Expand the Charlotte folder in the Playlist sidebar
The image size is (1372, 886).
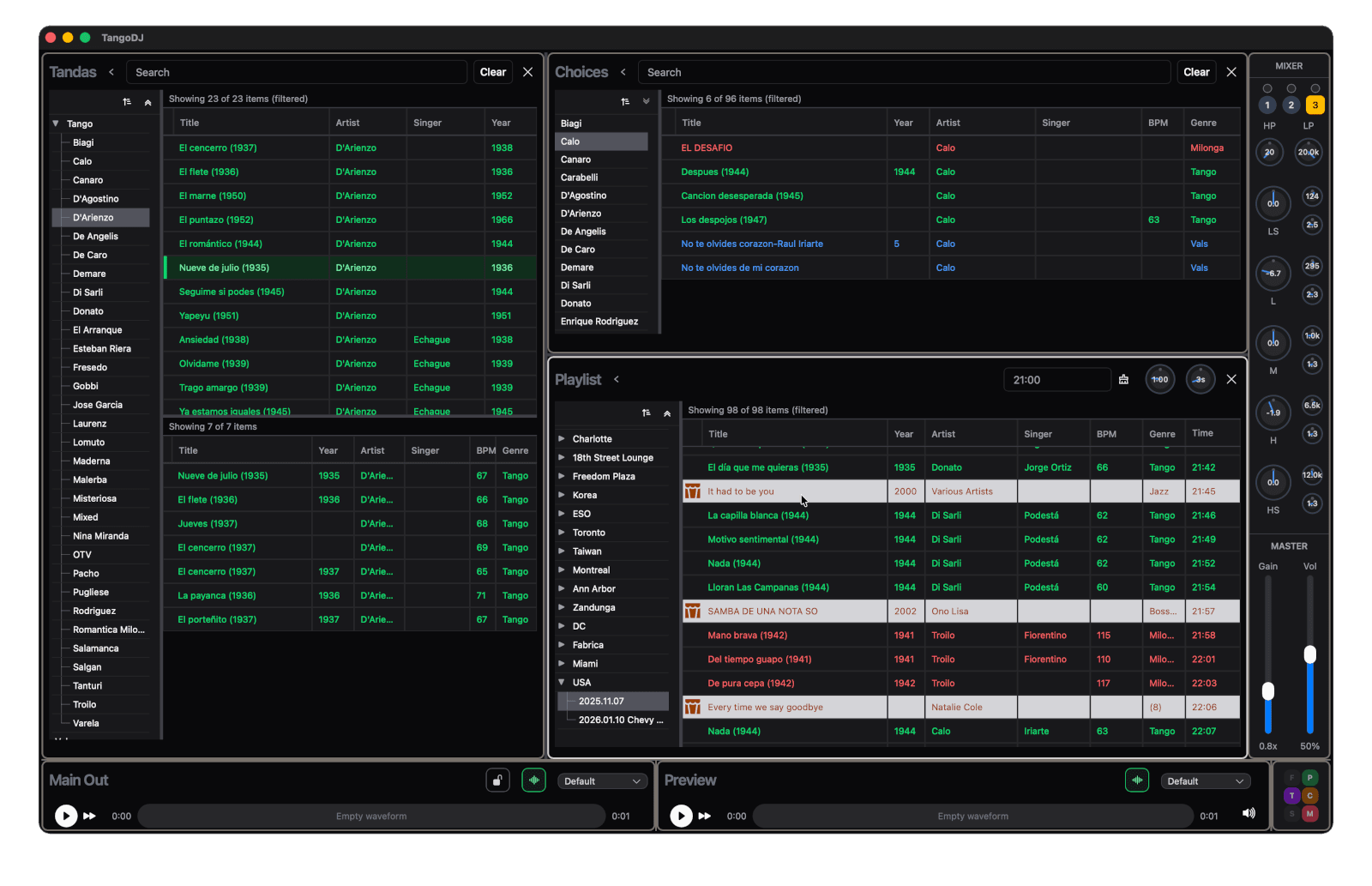(563, 438)
